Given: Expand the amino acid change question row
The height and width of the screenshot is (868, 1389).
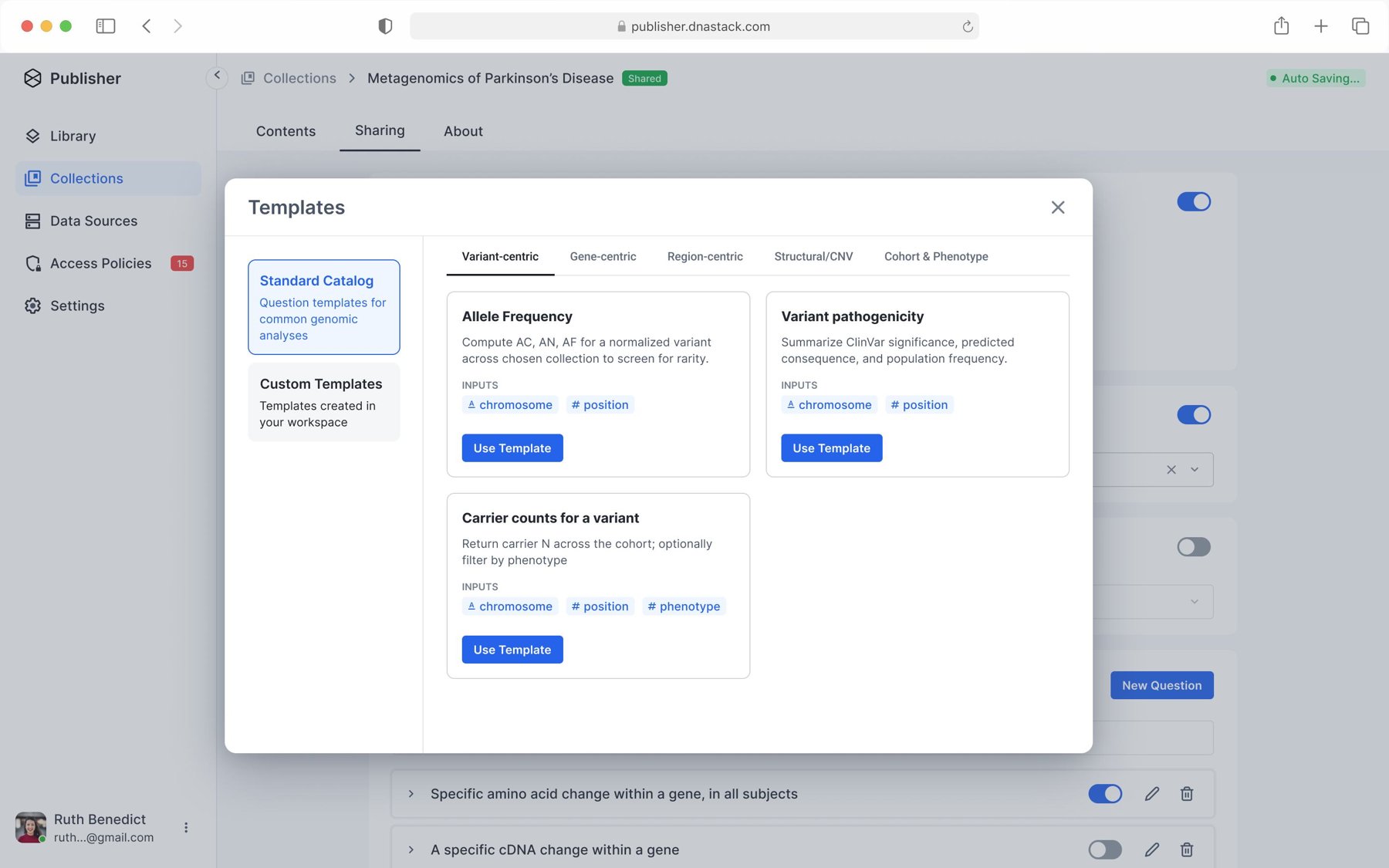Looking at the screenshot, I should point(411,793).
